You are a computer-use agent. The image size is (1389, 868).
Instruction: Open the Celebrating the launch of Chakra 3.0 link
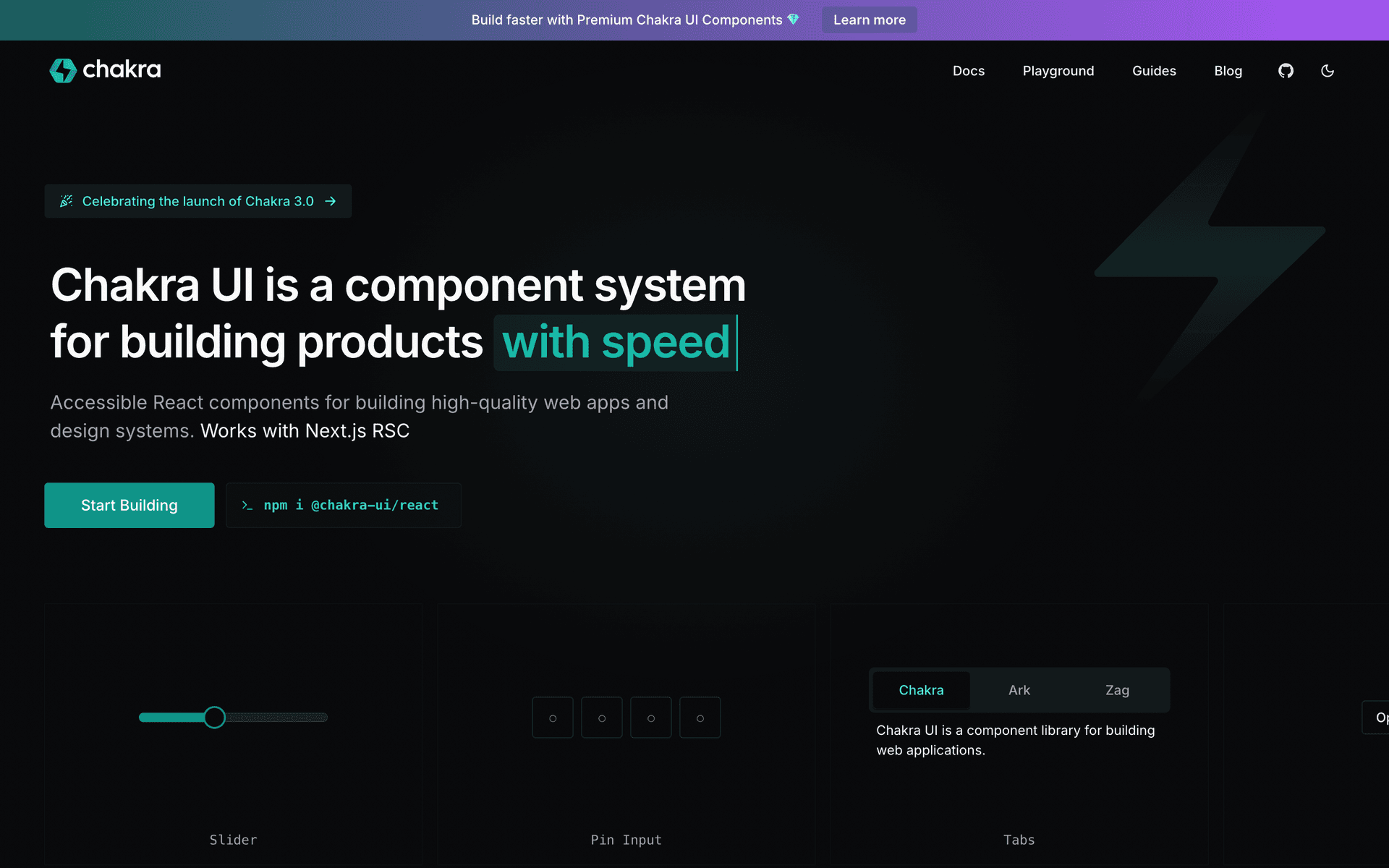(x=198, y=201)
